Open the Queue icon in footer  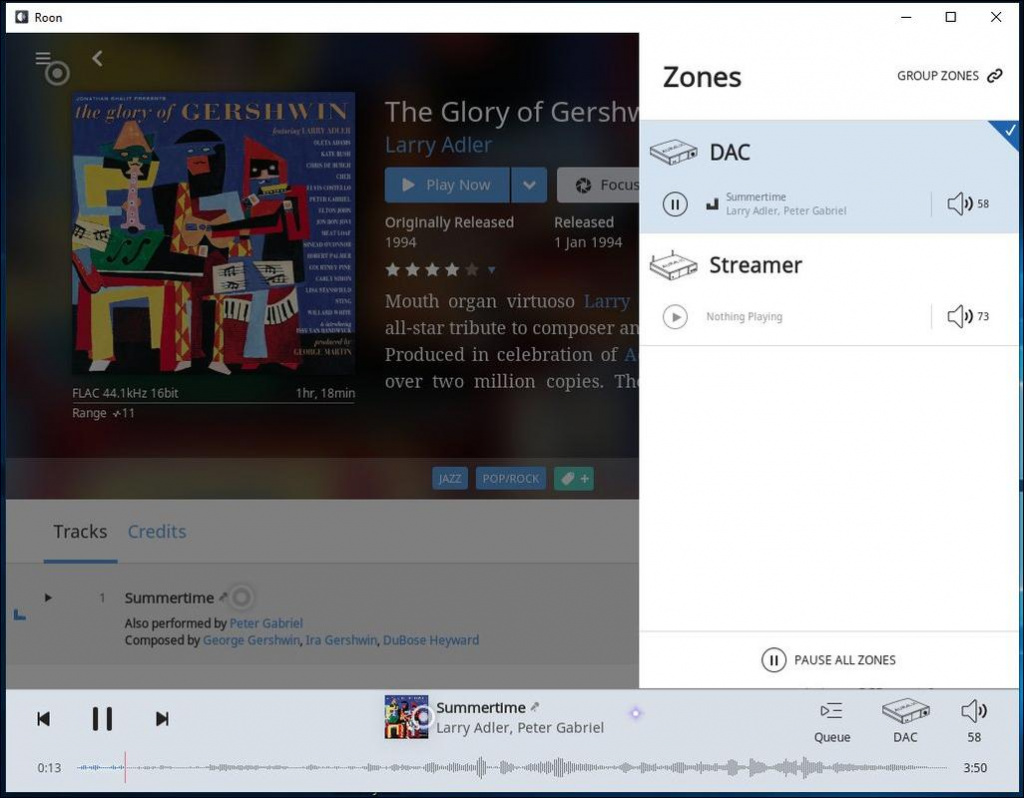click(831, 711)
